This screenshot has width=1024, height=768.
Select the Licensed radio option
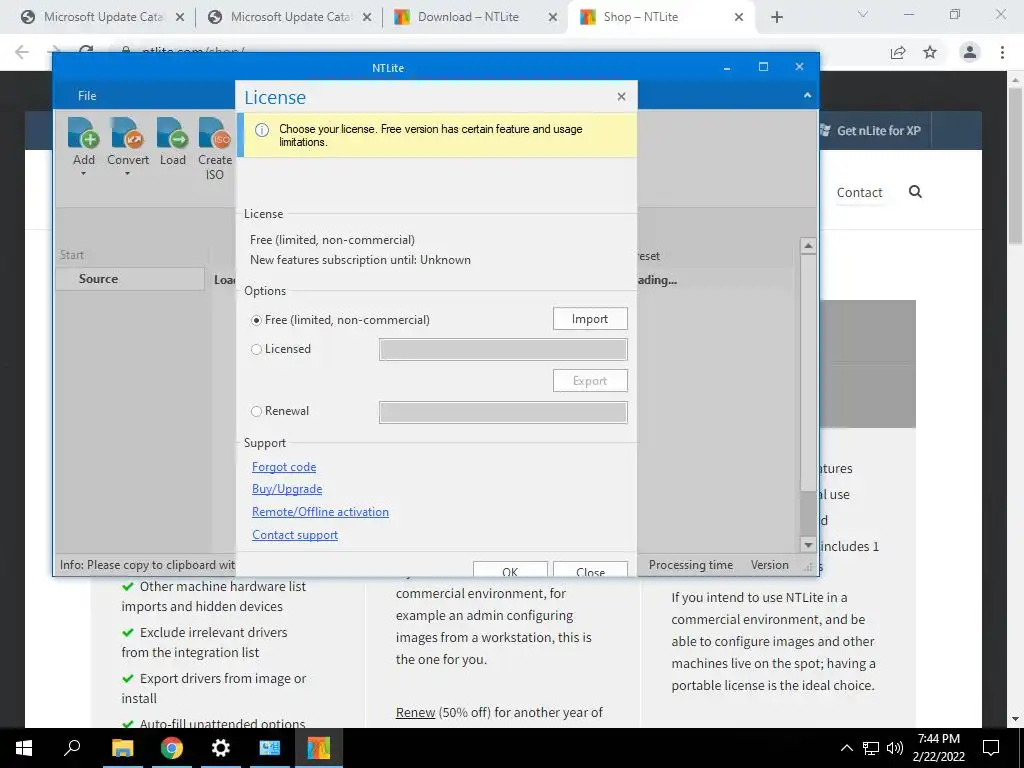[257, 349]
